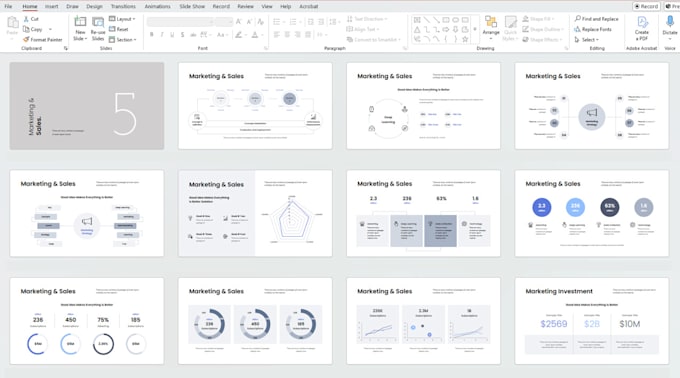
Task: Switch to the Acrobat tab
Action: pos(309,7)
